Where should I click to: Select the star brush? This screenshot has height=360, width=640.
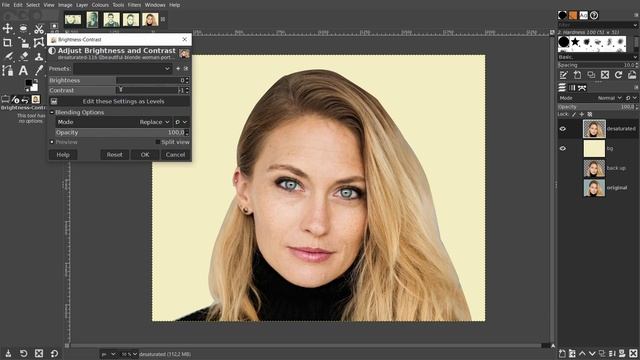coord(575,42)
